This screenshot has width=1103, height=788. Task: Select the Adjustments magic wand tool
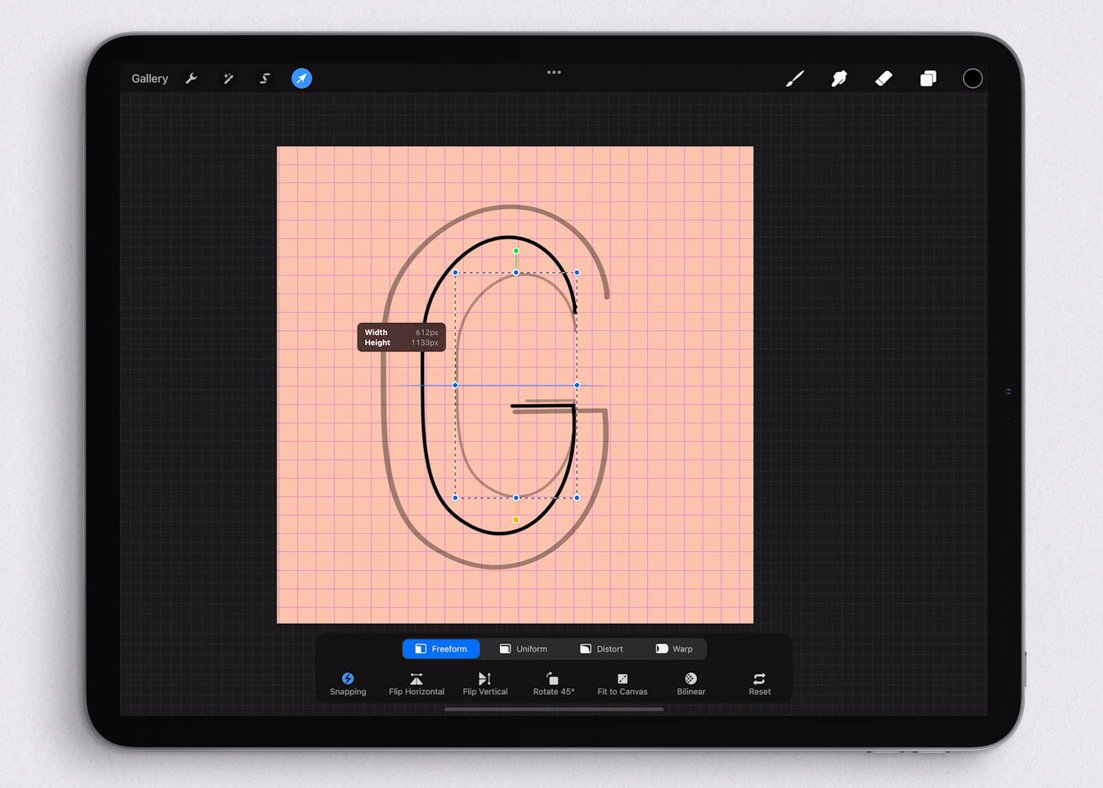coord(228,78)
